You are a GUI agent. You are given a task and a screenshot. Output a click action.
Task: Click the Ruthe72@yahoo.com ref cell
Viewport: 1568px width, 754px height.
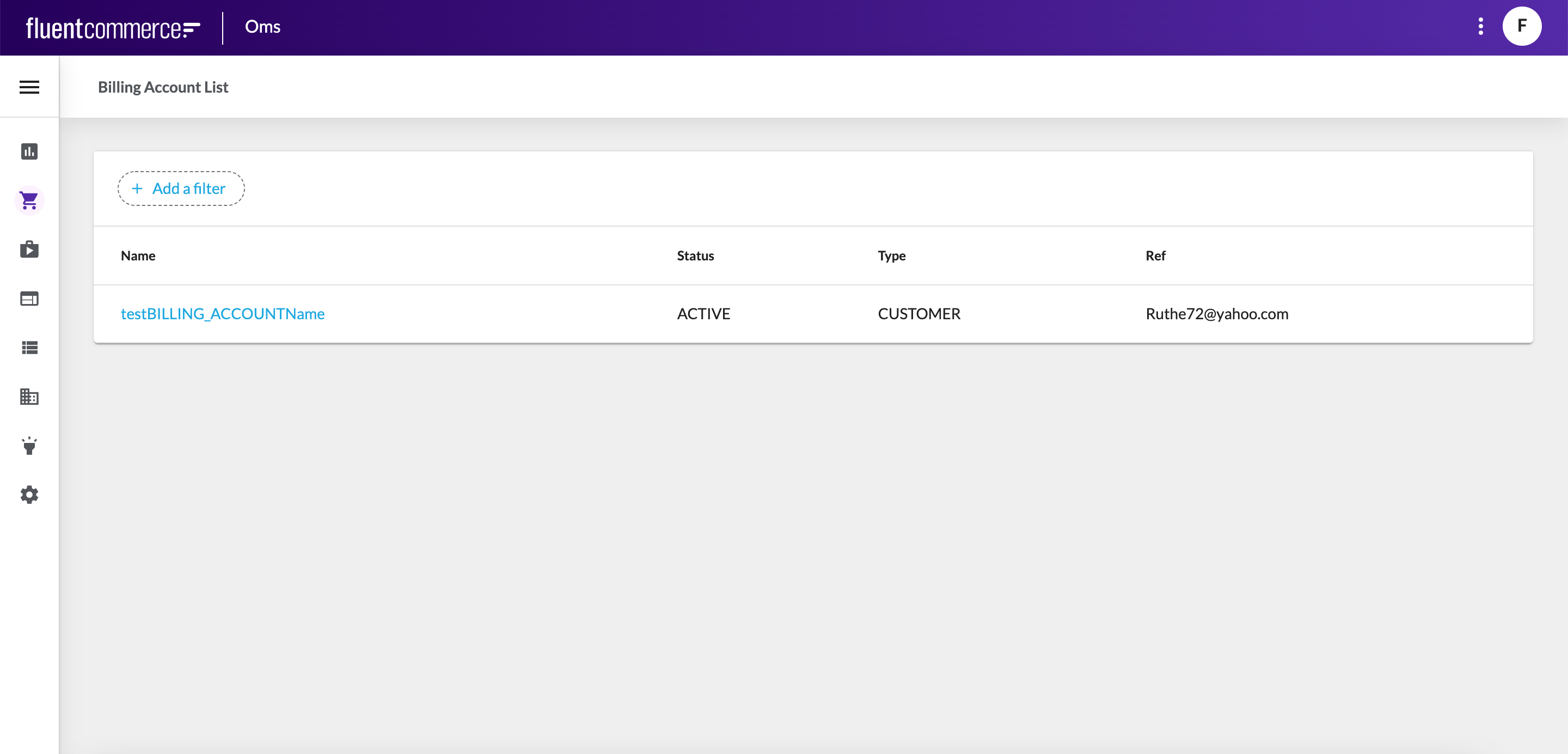tap(1216, 314)
